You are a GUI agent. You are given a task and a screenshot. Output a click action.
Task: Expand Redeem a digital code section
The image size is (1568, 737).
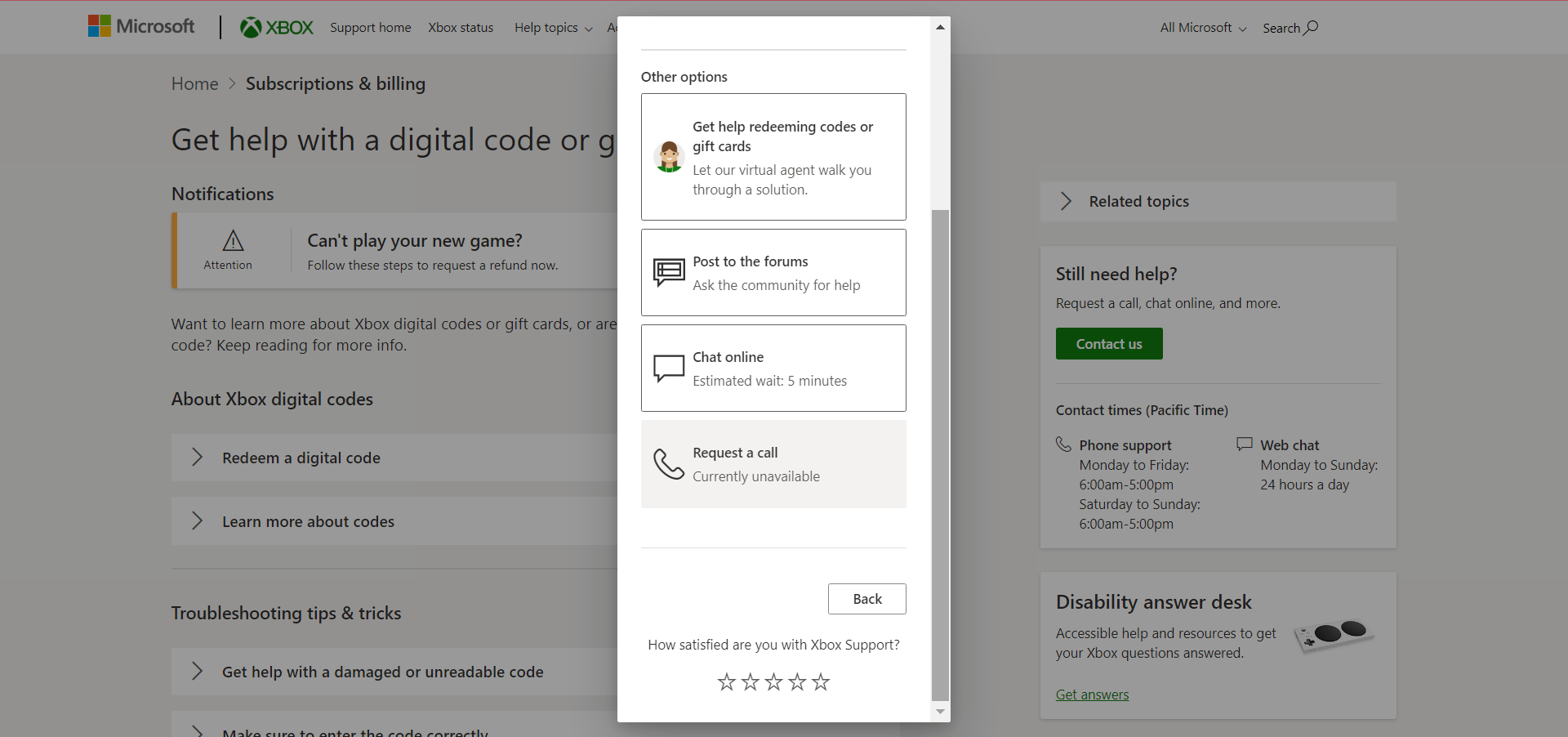tap(394, 458)
